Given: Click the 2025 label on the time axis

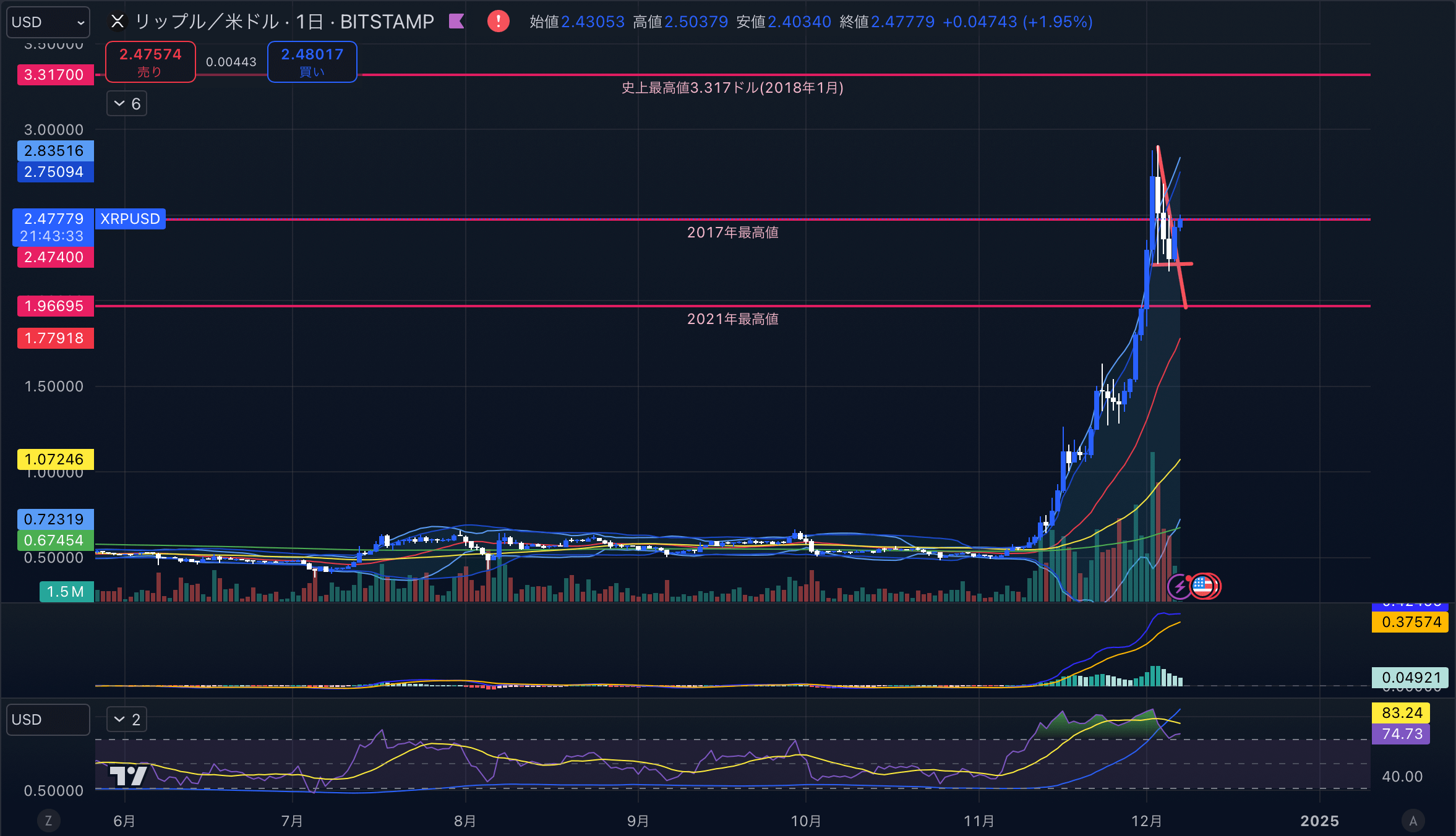Looking at the screenshot, I should [1319, 821].
